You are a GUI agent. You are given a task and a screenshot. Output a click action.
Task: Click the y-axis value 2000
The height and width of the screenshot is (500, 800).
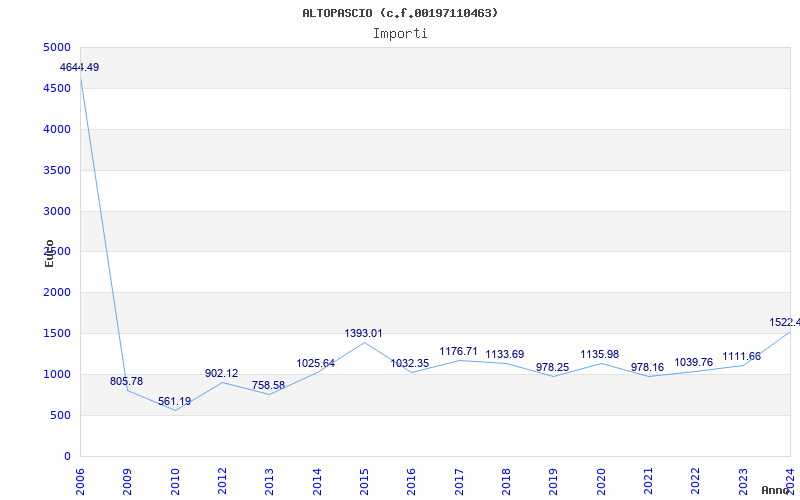pos(57,292)
